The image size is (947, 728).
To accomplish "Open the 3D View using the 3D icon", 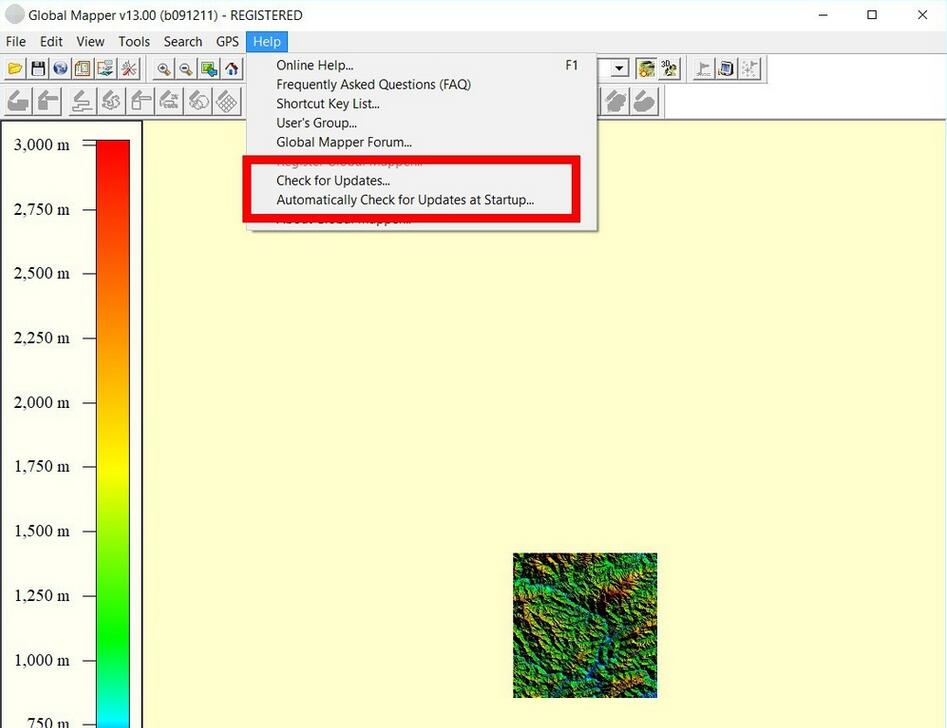I will pyautogui.click(x=670, y=67).
